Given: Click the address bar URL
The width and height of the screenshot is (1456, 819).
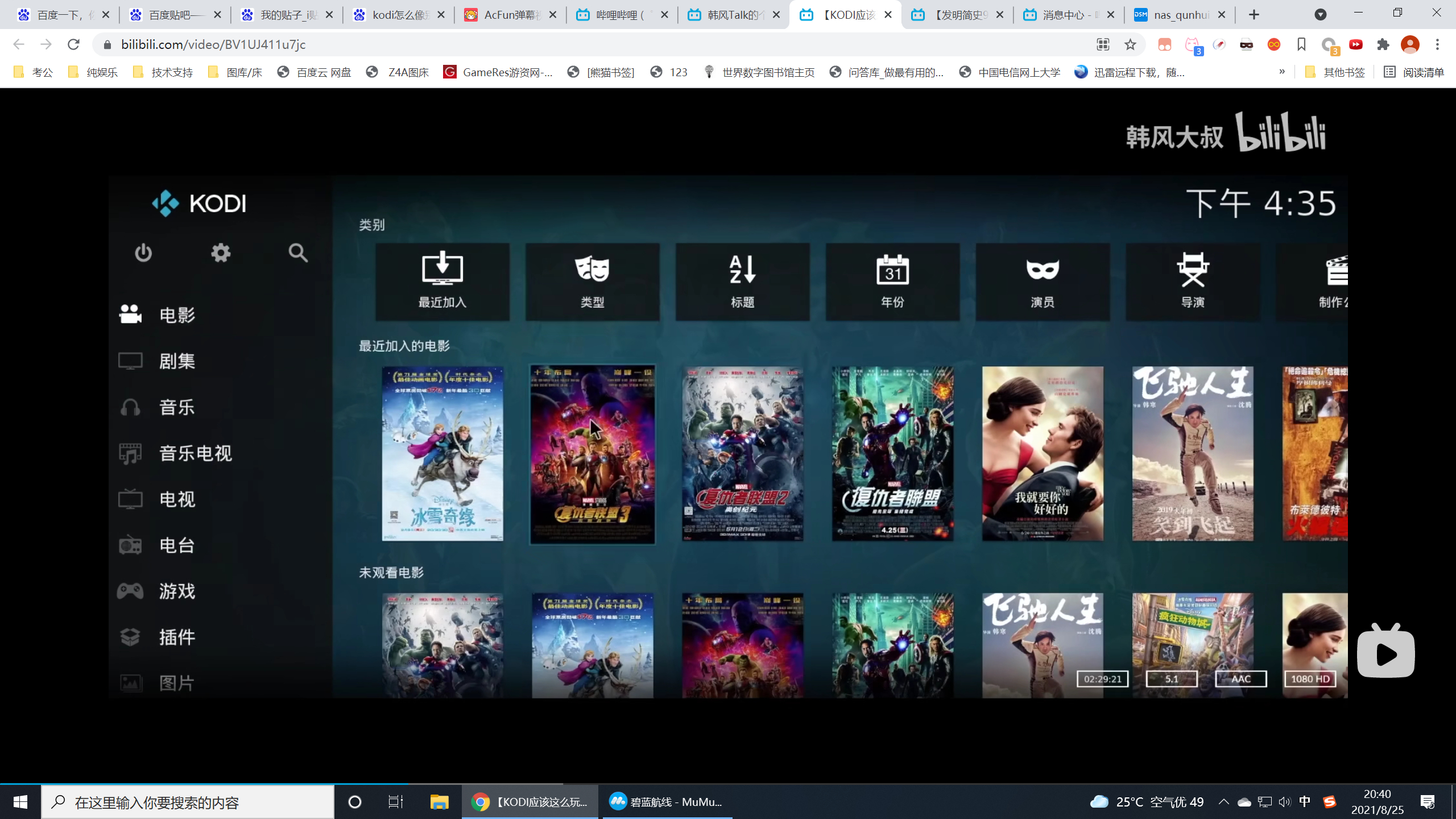Looking at the screenshot, I should click(213, 44).
